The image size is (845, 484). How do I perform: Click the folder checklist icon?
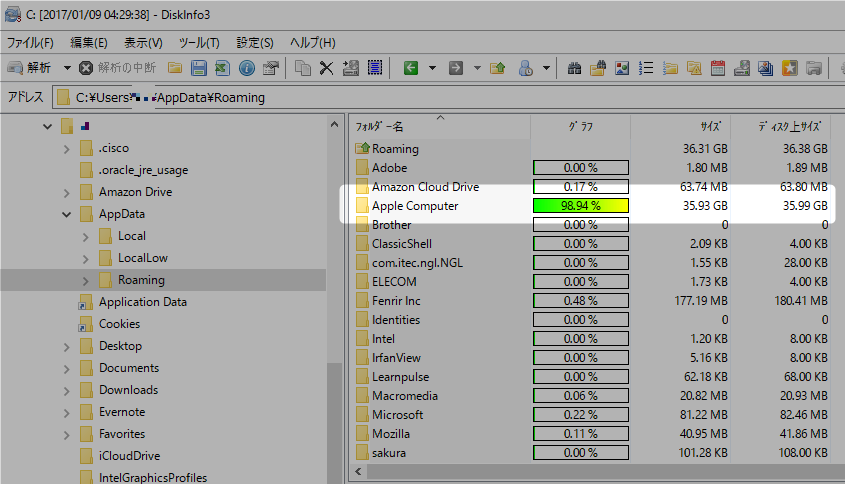pos(670,68)
